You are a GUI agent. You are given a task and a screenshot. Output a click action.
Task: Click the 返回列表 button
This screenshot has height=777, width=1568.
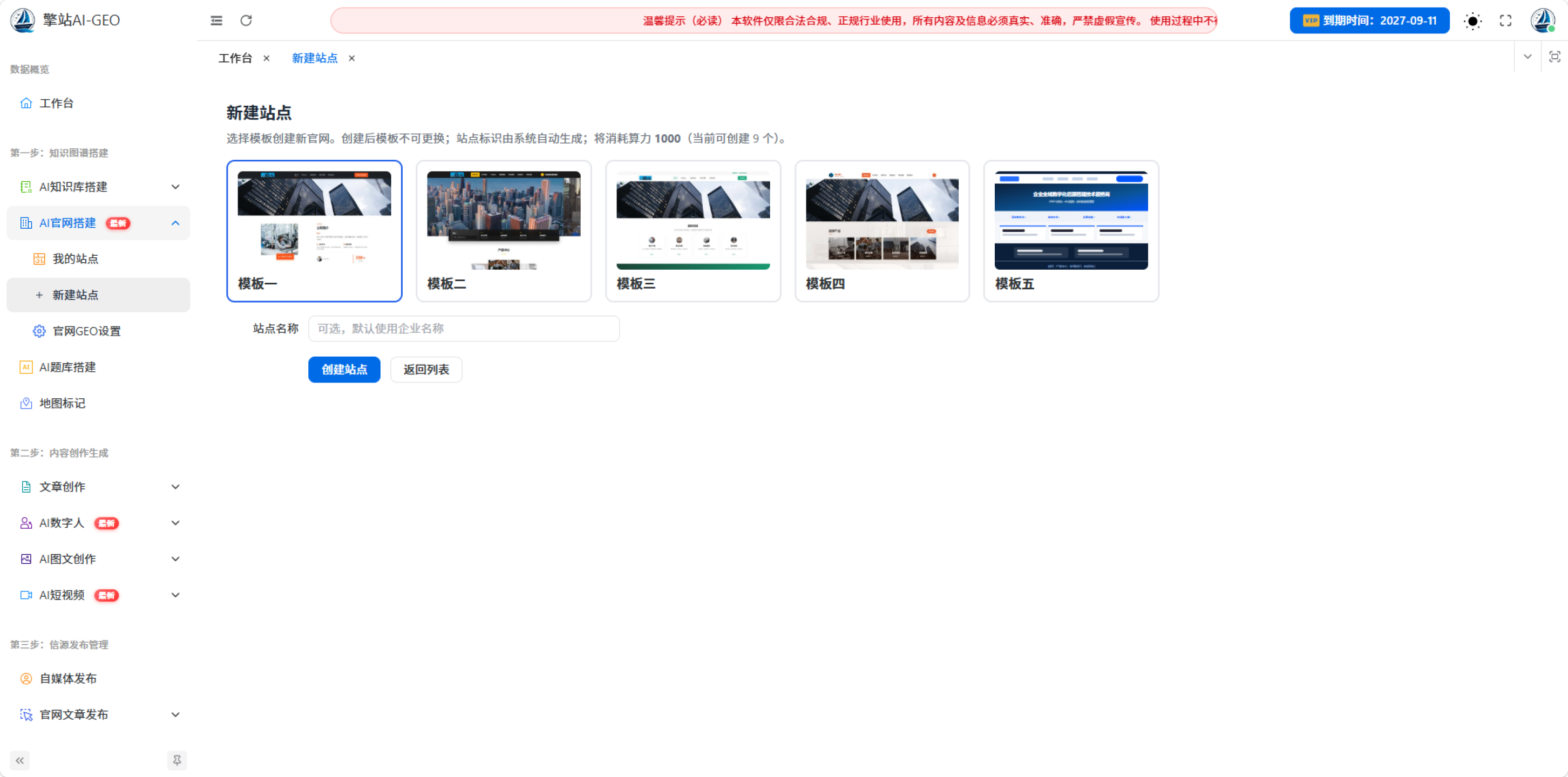[426, 370]
